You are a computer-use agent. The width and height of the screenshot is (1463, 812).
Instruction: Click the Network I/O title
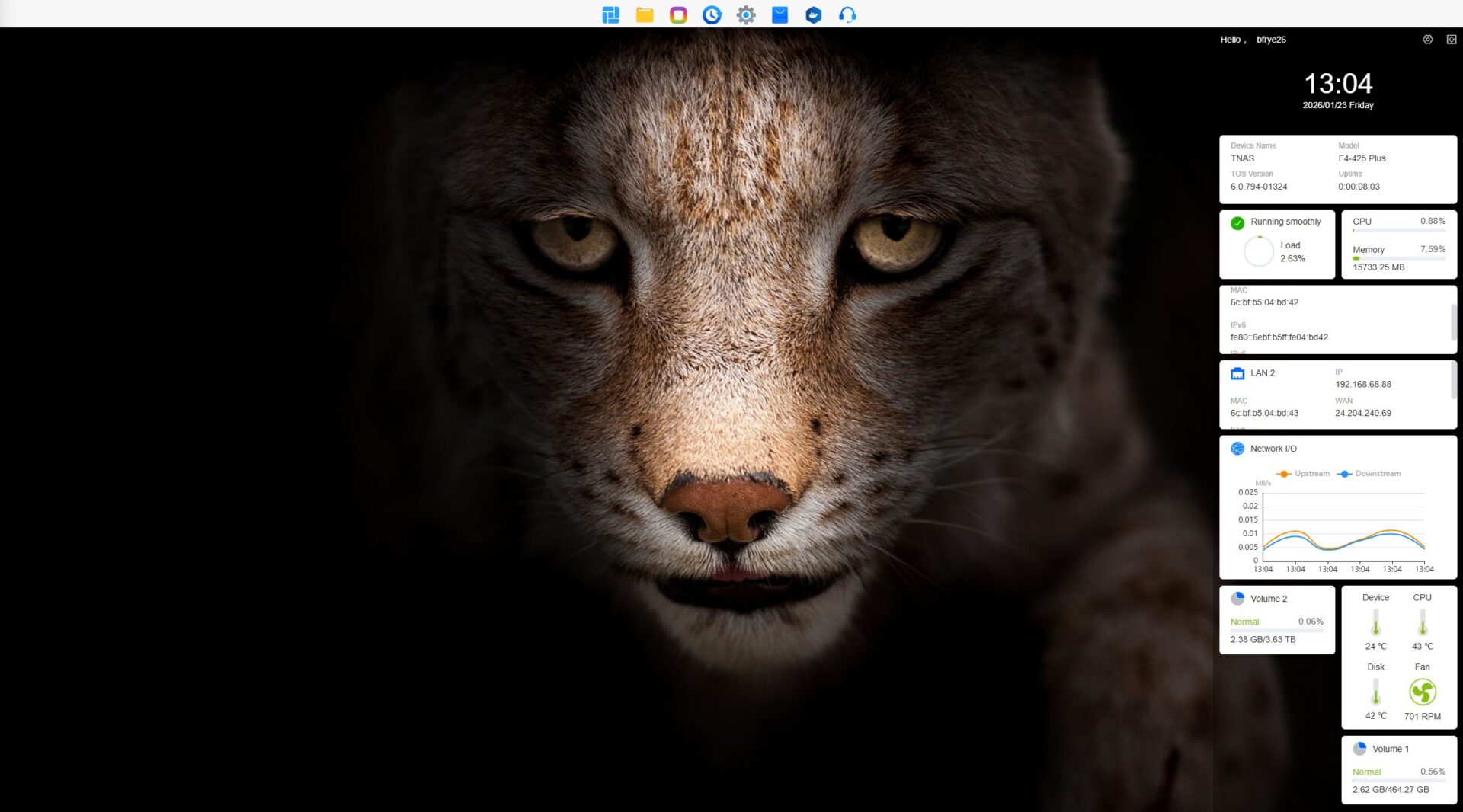(x=1273, y=449)
